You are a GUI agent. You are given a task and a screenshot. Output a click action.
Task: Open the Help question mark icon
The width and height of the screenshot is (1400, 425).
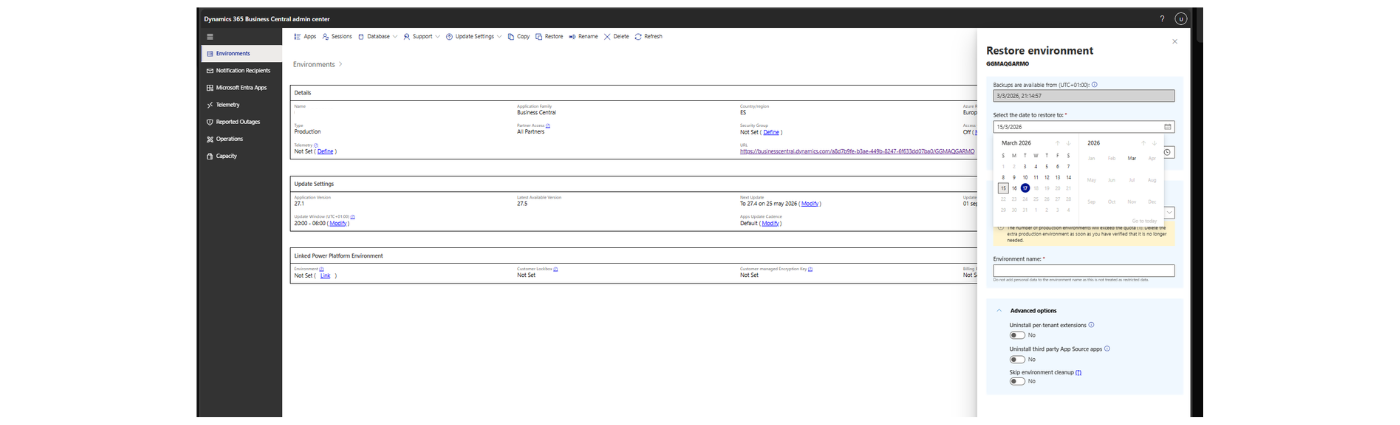(1161, 19)
